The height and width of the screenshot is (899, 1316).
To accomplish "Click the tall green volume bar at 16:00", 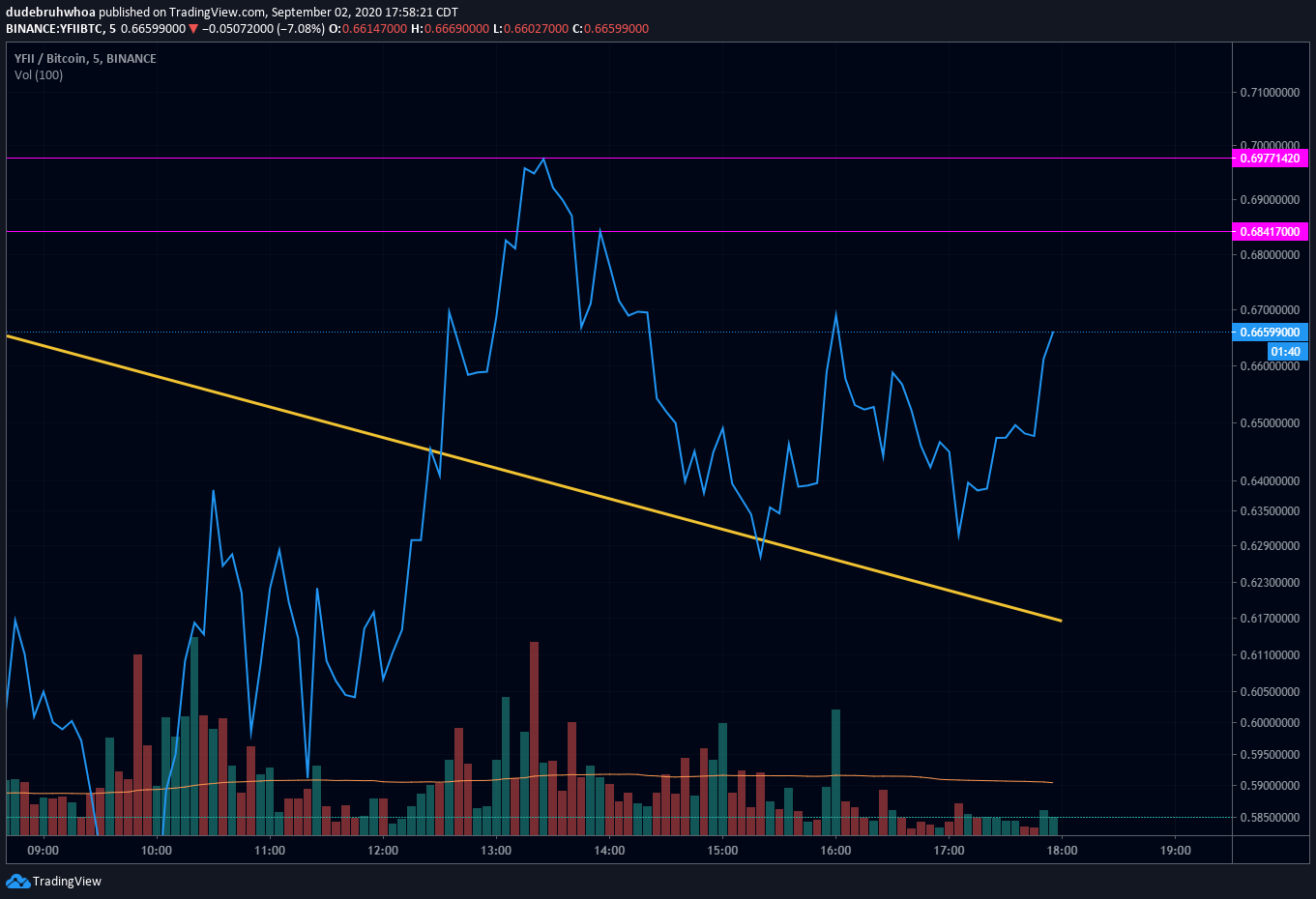I will [x=835, y=772].
